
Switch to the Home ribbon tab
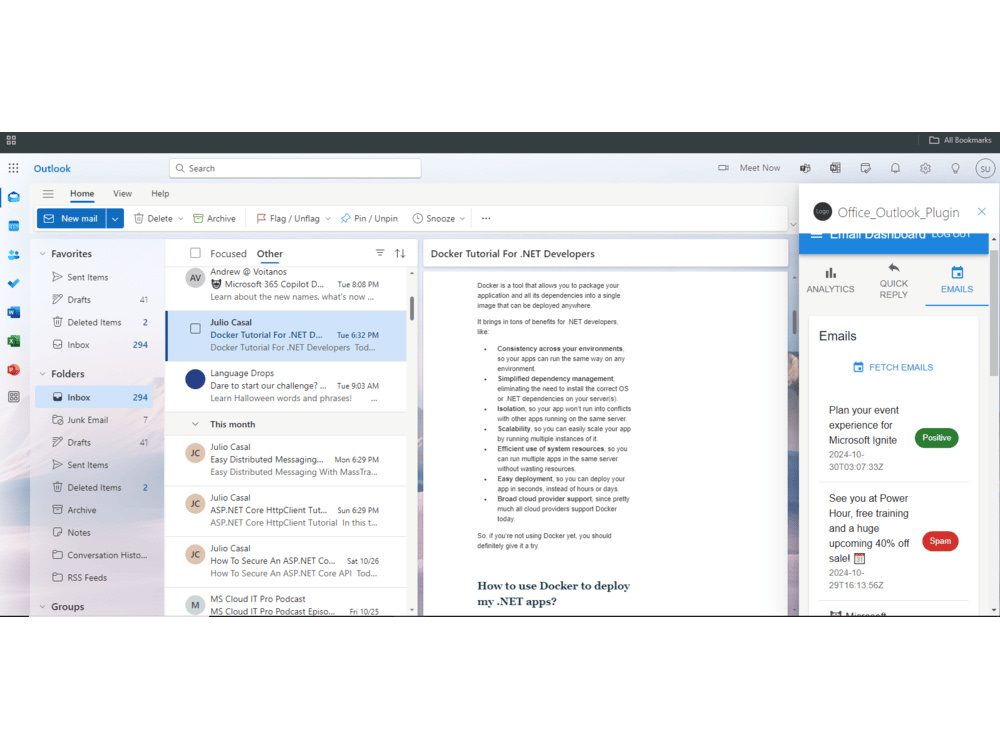(82, 193)
